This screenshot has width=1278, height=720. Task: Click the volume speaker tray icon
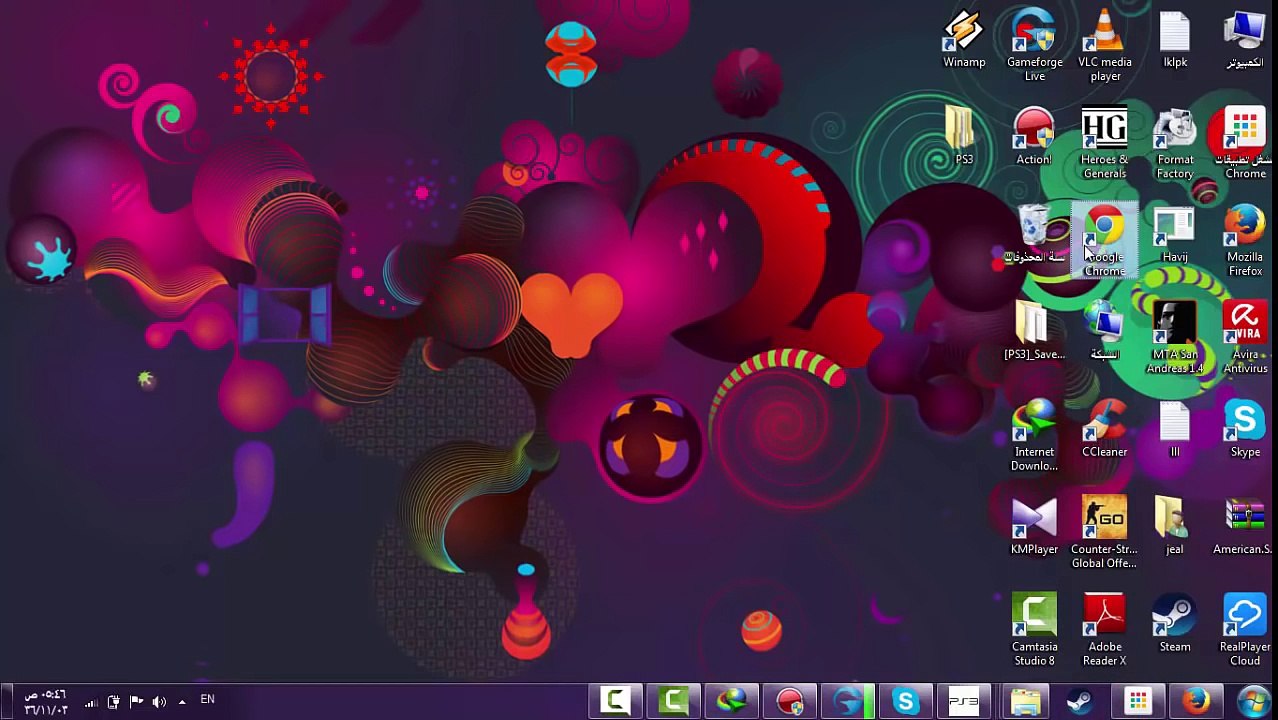[159, 702]
